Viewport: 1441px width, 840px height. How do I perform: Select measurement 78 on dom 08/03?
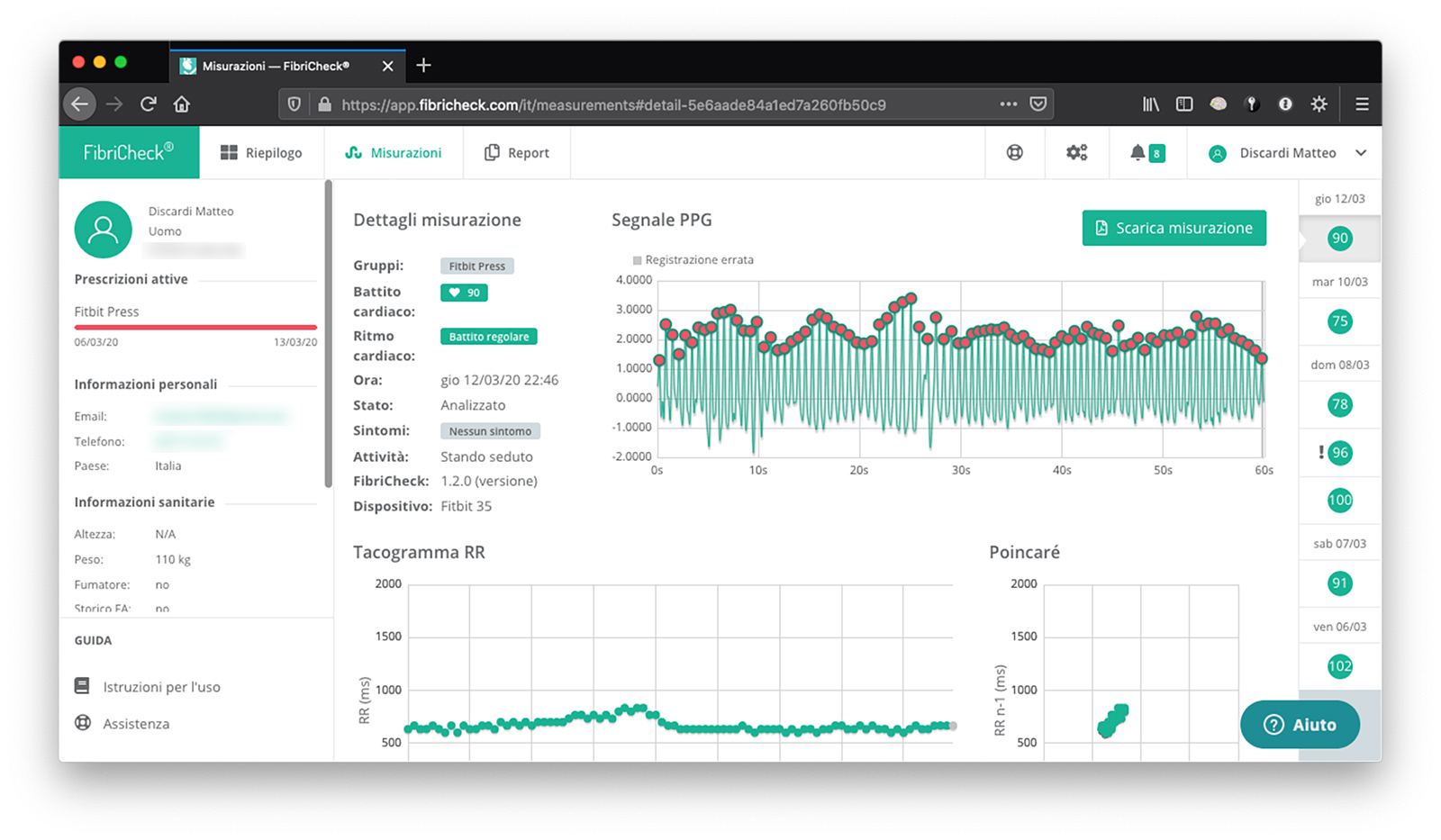point(1340,405)
